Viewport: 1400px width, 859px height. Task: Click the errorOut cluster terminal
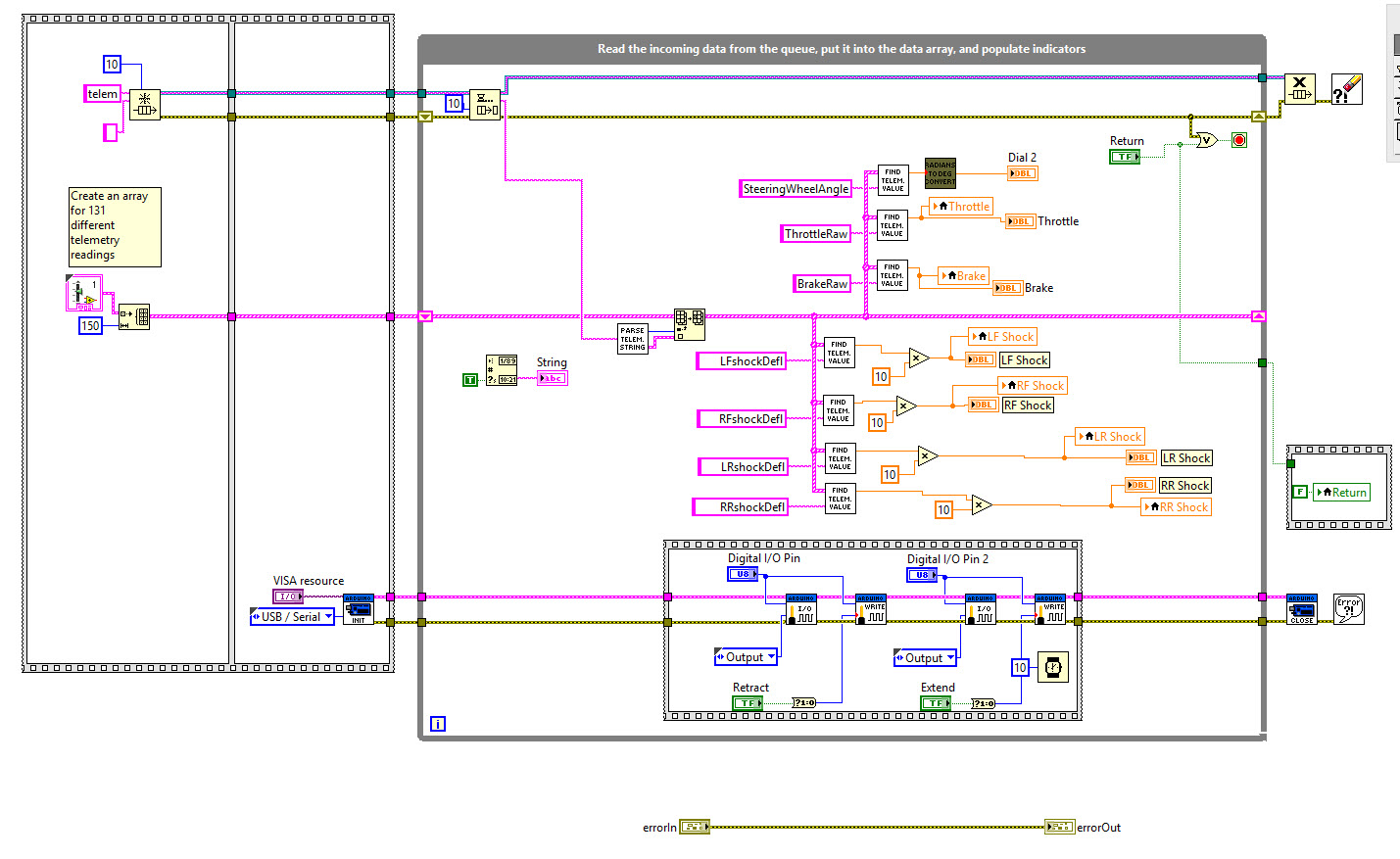(1060, 827)
